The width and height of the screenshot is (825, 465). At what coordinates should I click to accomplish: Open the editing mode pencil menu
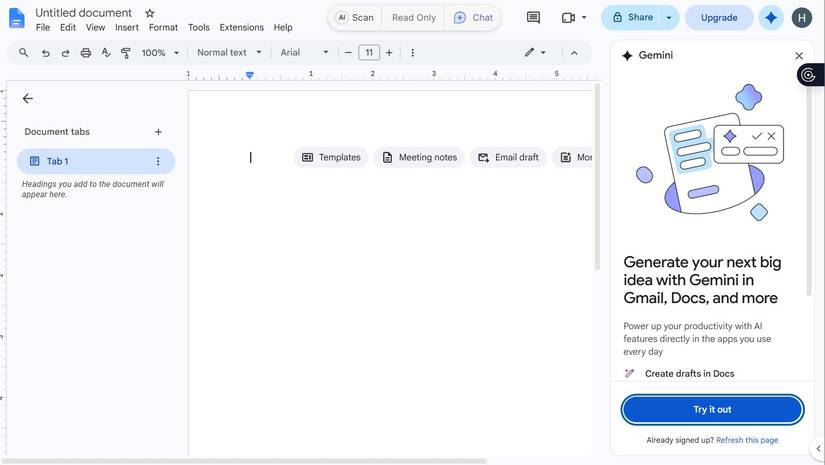535,53
